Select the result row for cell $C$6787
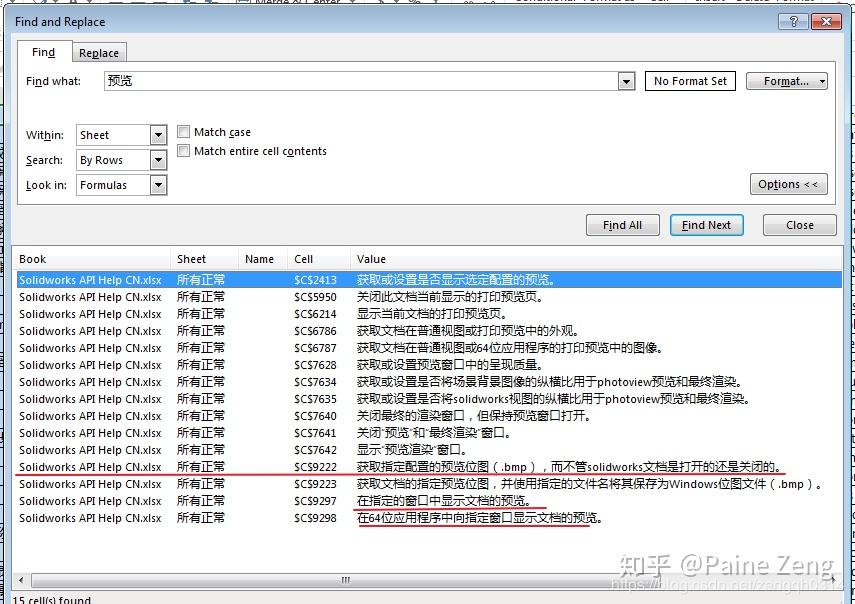The width and height of the screenshot is (855, 604). 429,348
